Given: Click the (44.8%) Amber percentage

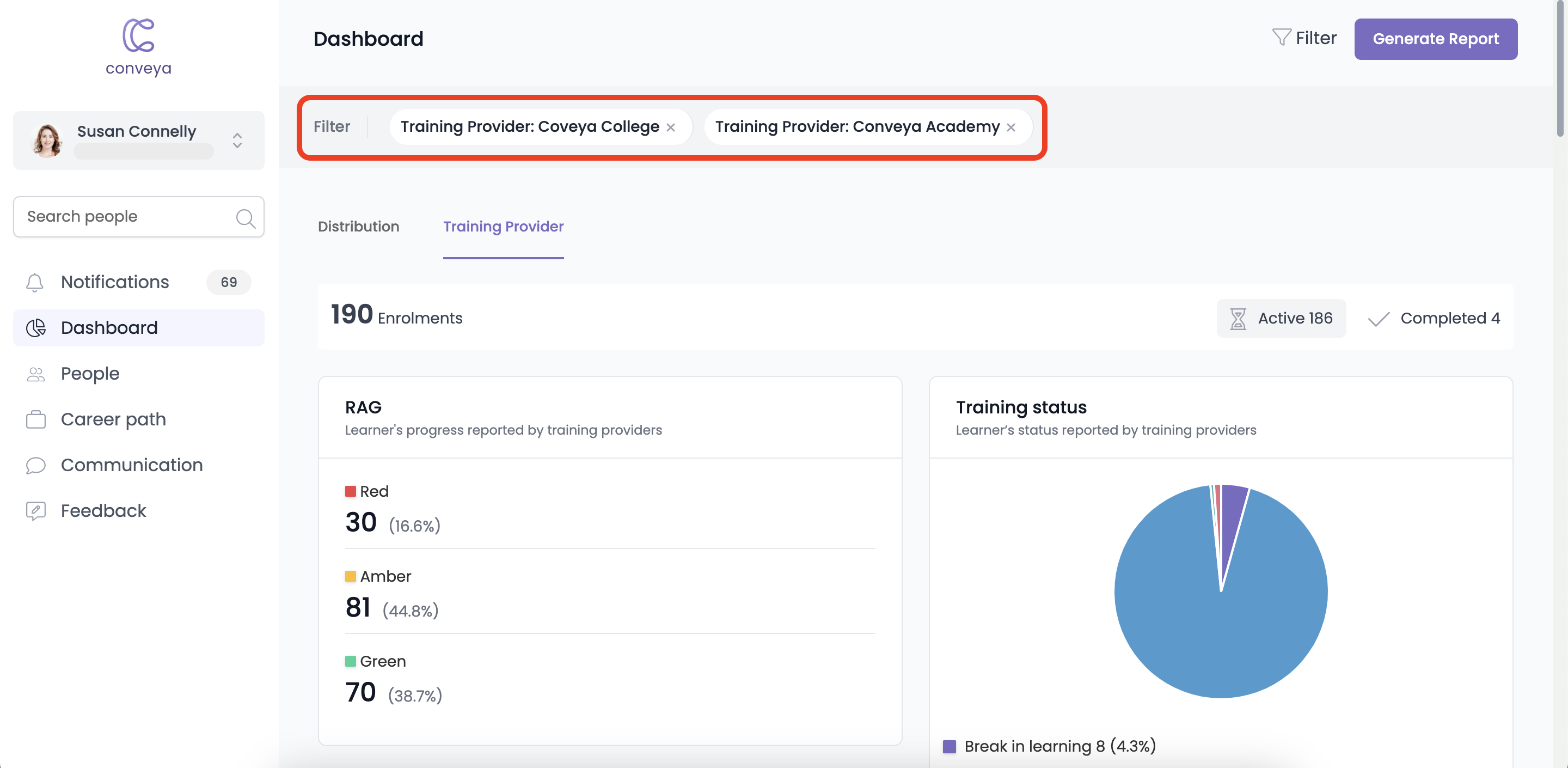Looking at the screenshot, I should click(x=411, y=611).
